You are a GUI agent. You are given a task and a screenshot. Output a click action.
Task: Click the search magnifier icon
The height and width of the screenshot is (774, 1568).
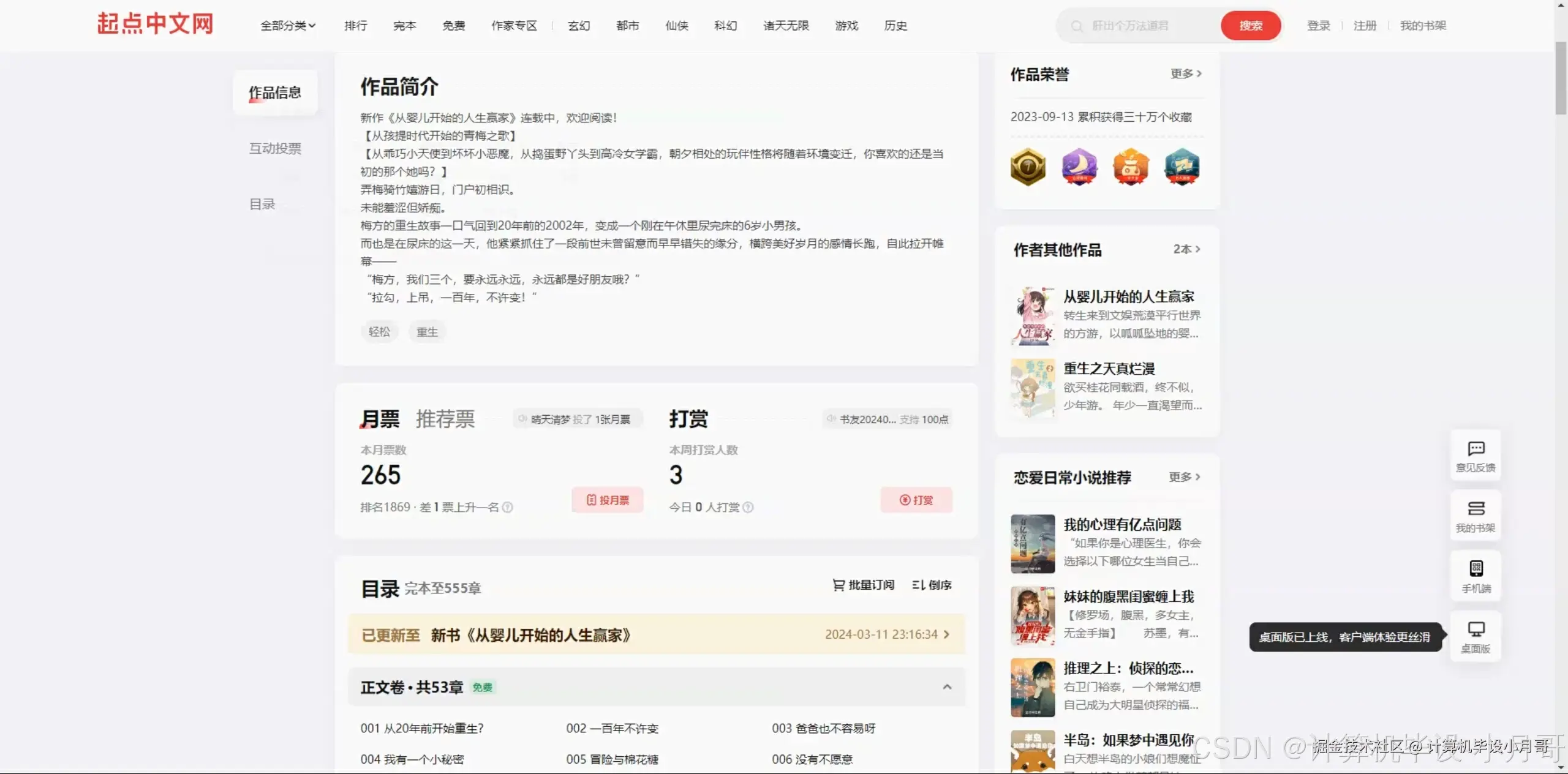click(x=1079, y=25)
